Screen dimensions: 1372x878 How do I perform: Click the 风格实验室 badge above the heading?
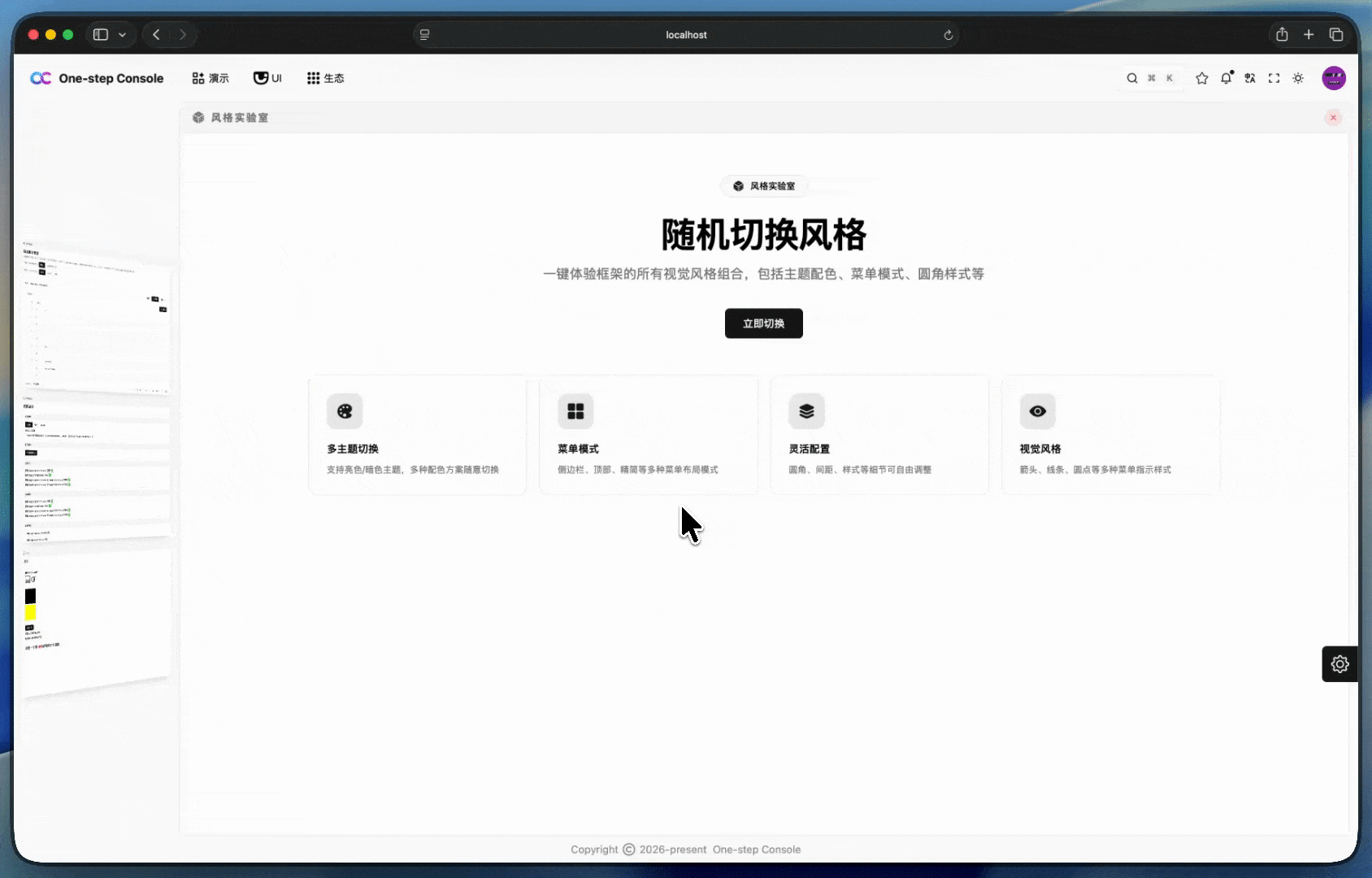[x=764, y=186]
